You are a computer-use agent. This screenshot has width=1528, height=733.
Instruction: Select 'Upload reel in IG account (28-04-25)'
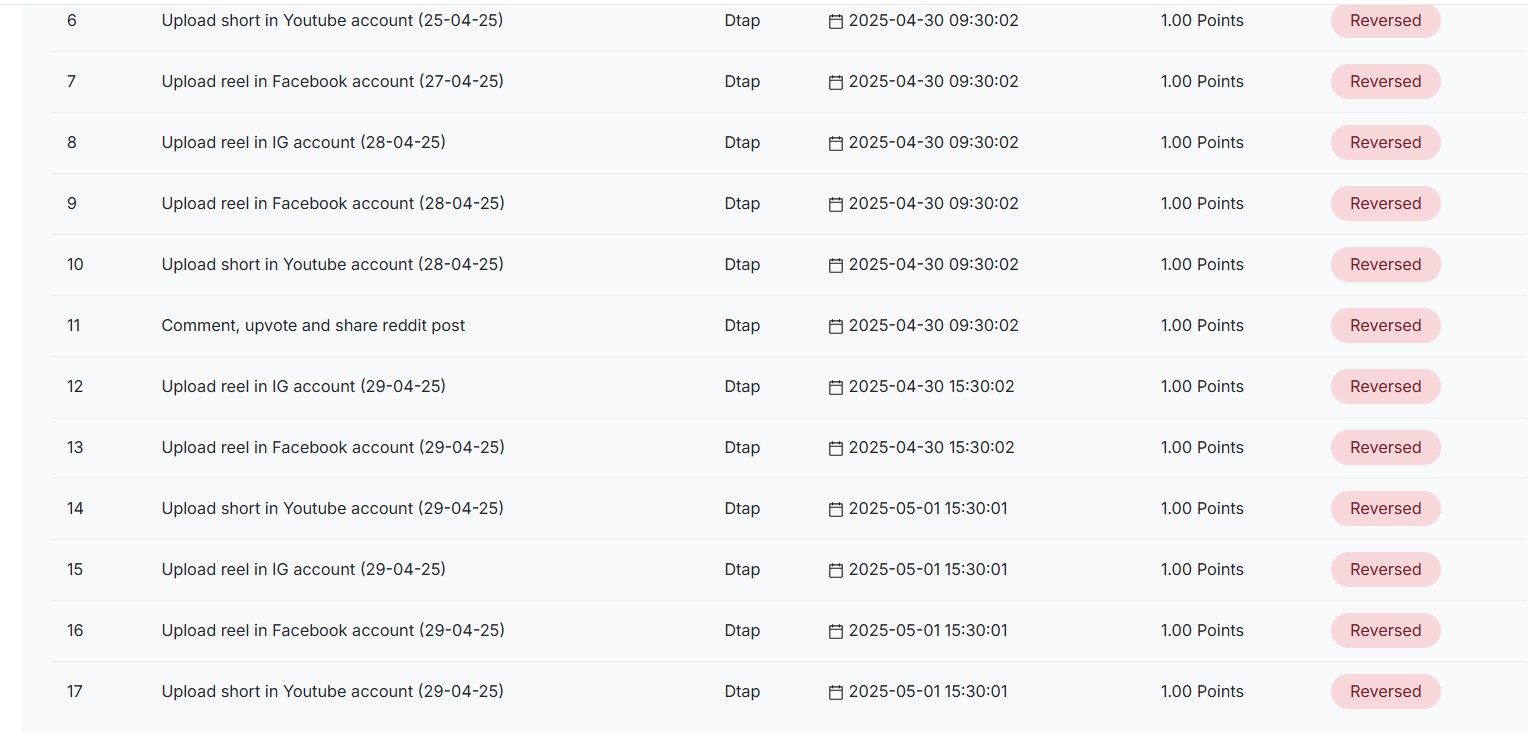coord(303,142)
